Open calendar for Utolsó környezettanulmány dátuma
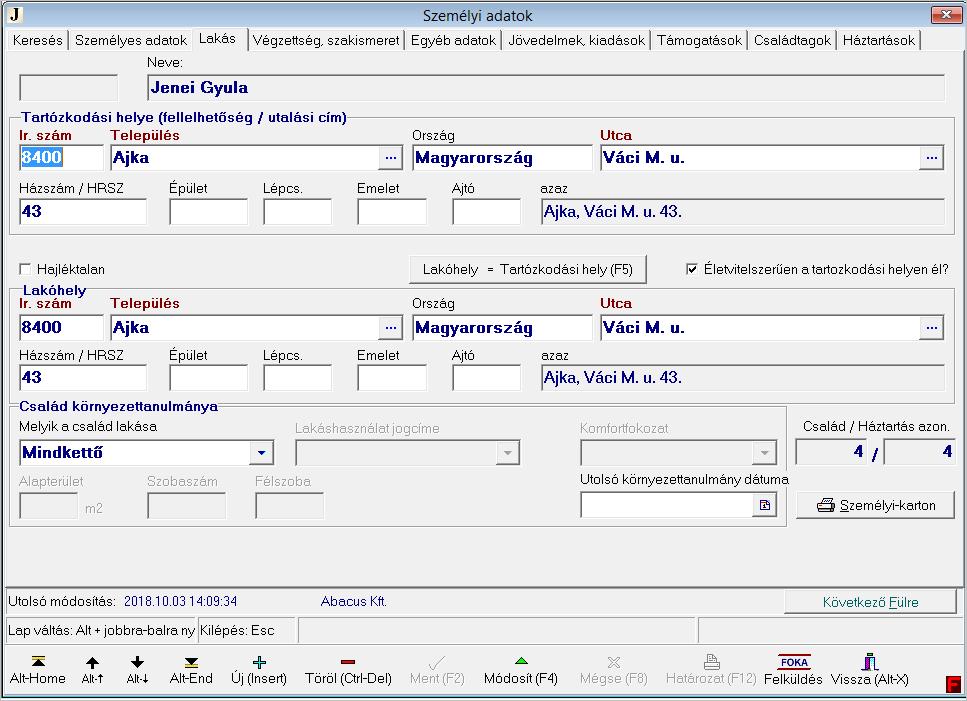967x701 pixels. coord(765,506)
